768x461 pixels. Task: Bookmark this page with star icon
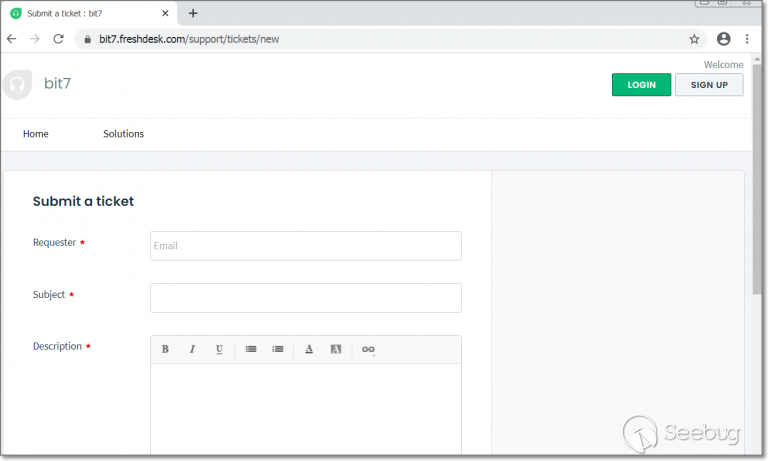[694, 39]
